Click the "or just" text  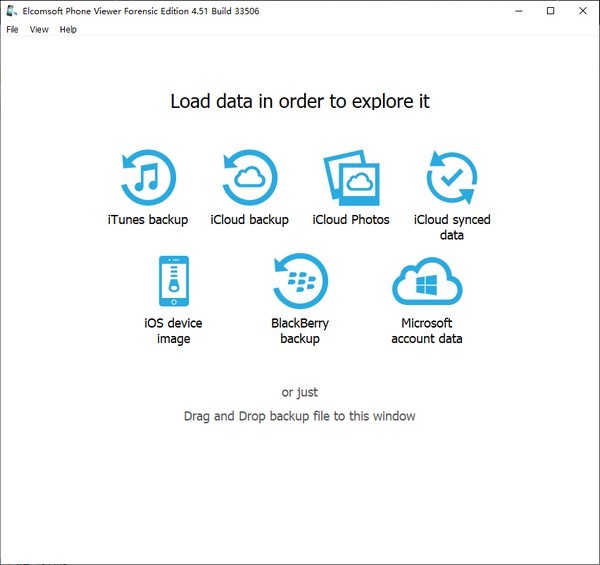click(300, 392)
